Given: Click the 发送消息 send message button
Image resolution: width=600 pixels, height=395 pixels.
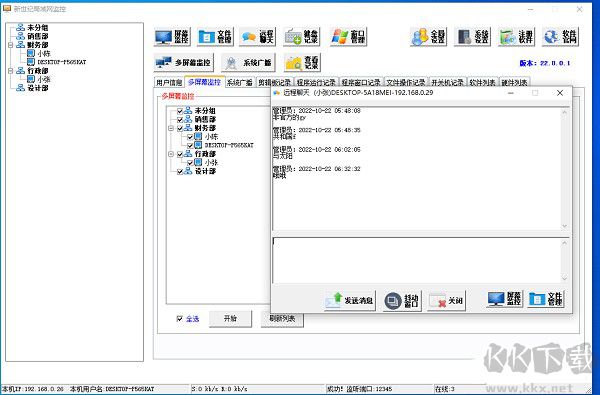Looking at the screenshot, I should click(x=350, y=300).
